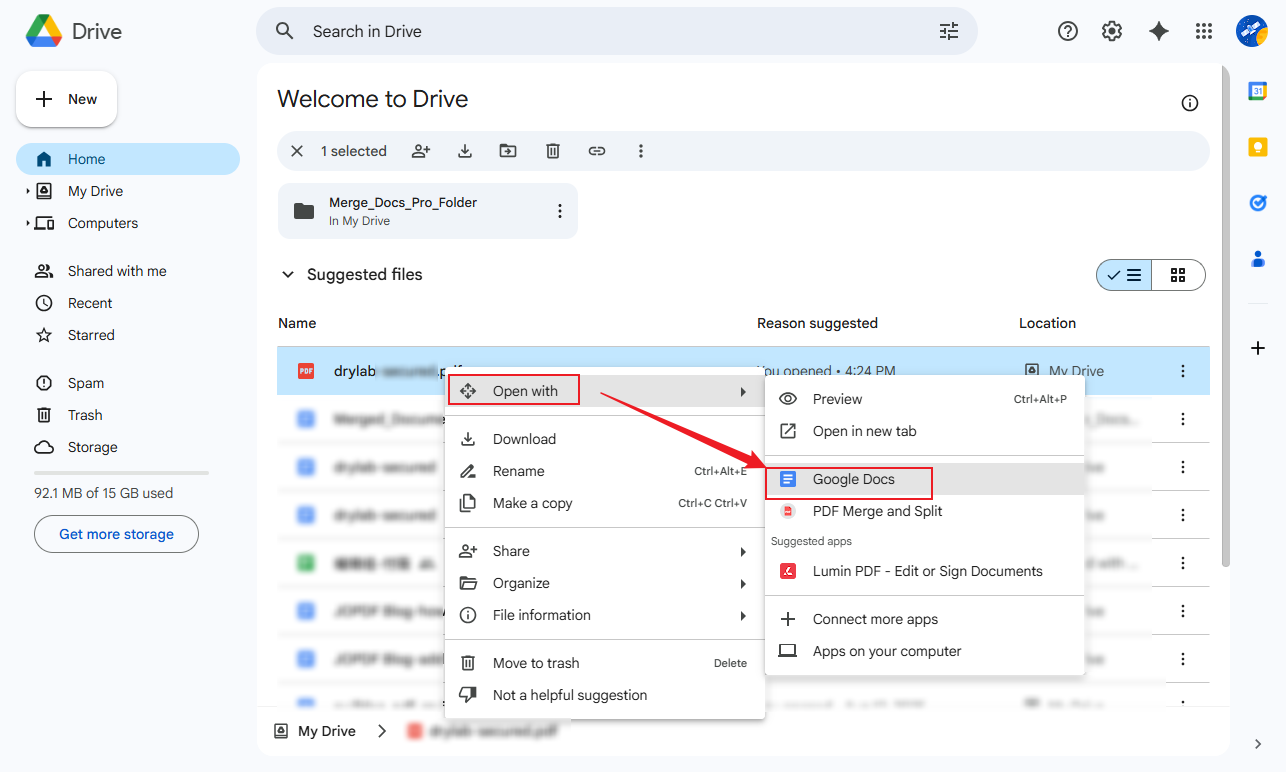Click the Copy link toolbar icon

[x=597, y=151]
